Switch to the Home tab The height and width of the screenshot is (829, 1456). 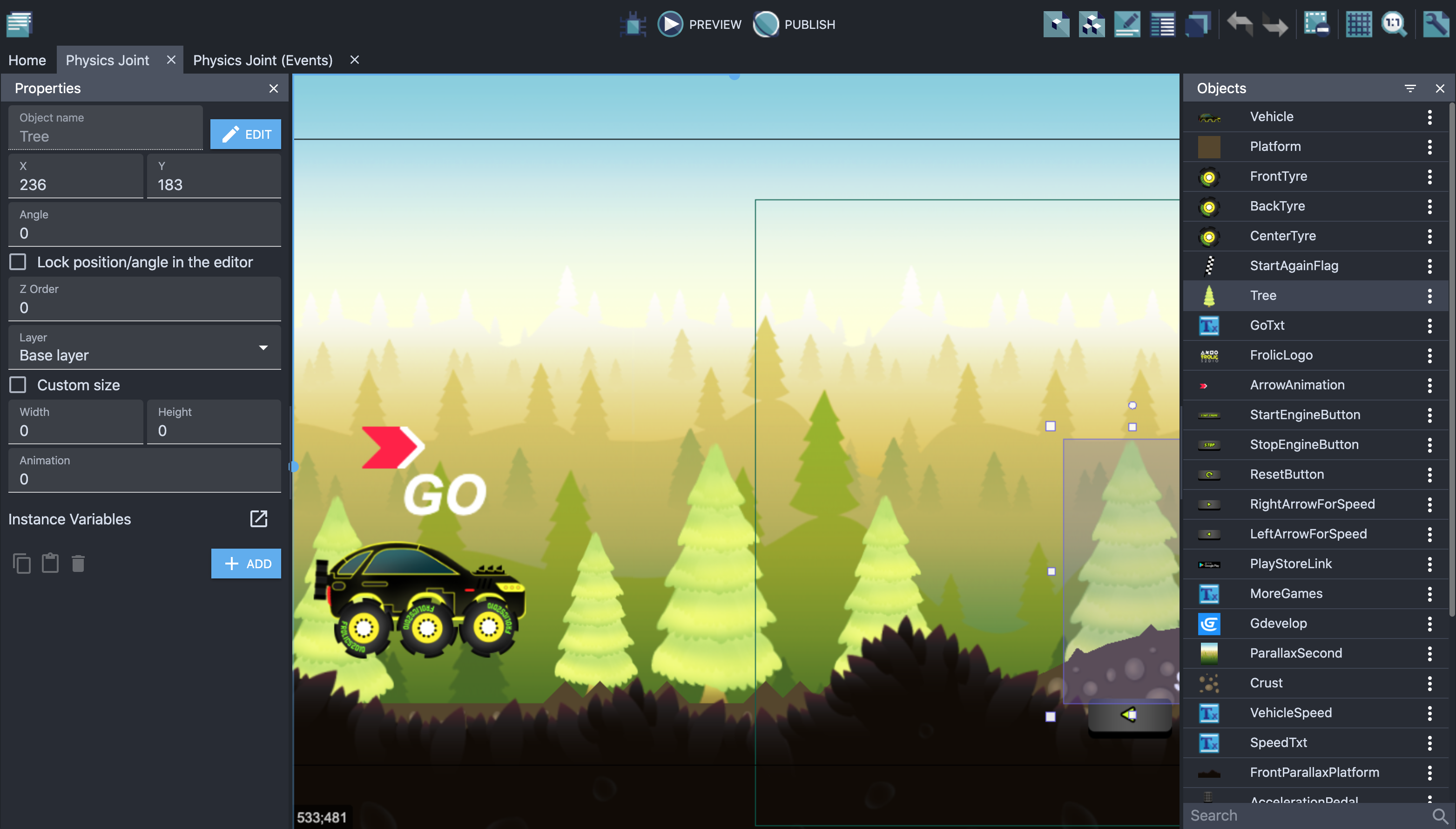coord(27,60)
